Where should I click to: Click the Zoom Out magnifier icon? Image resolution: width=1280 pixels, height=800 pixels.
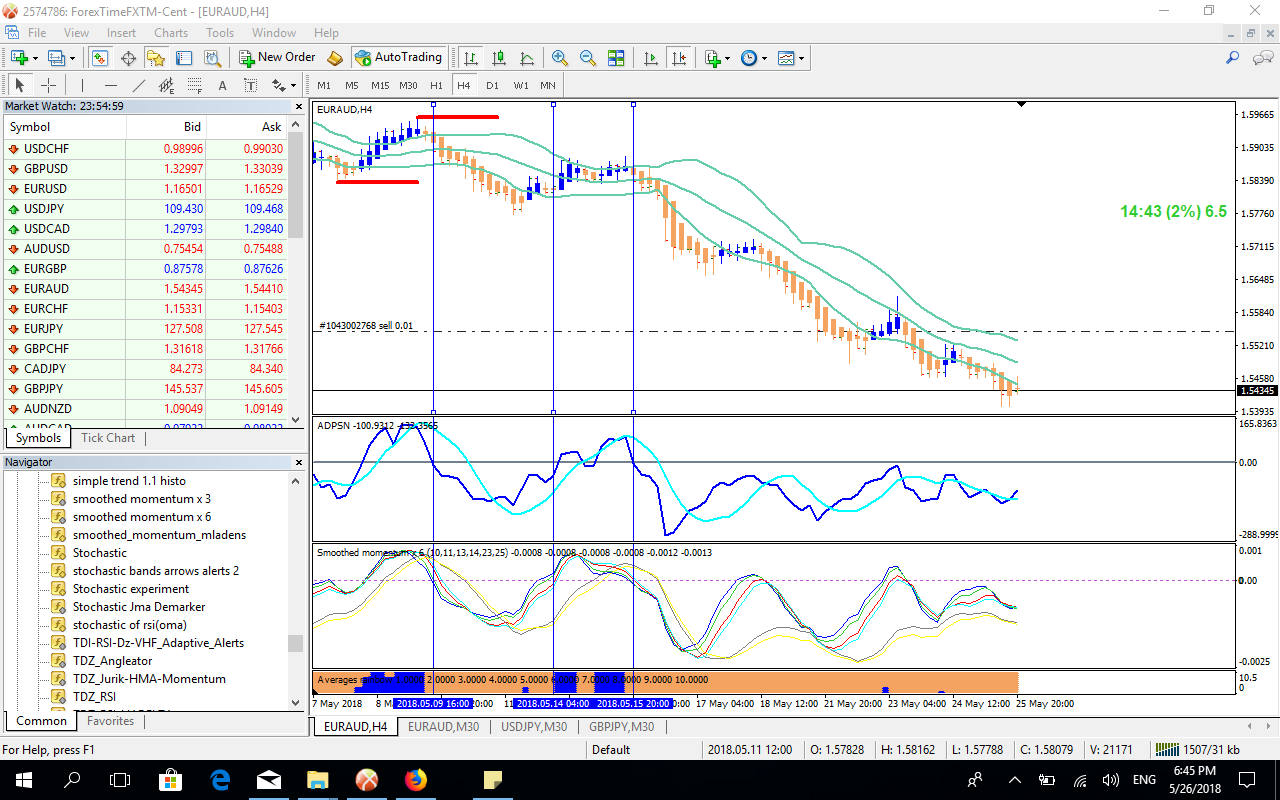588,58
